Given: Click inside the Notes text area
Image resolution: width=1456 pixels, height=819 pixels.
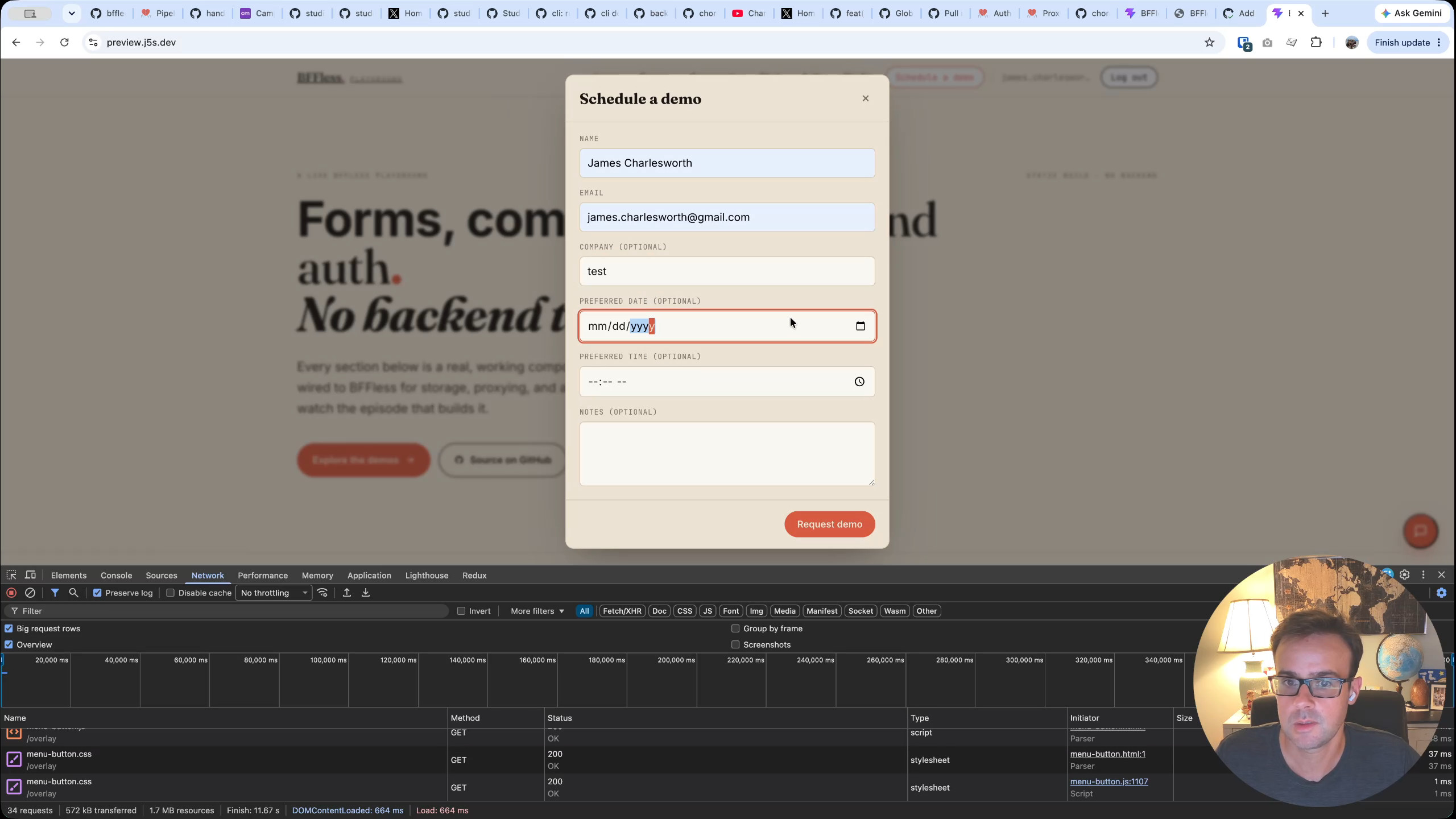Looking at the screenshot, I should (x=727, y=454).
